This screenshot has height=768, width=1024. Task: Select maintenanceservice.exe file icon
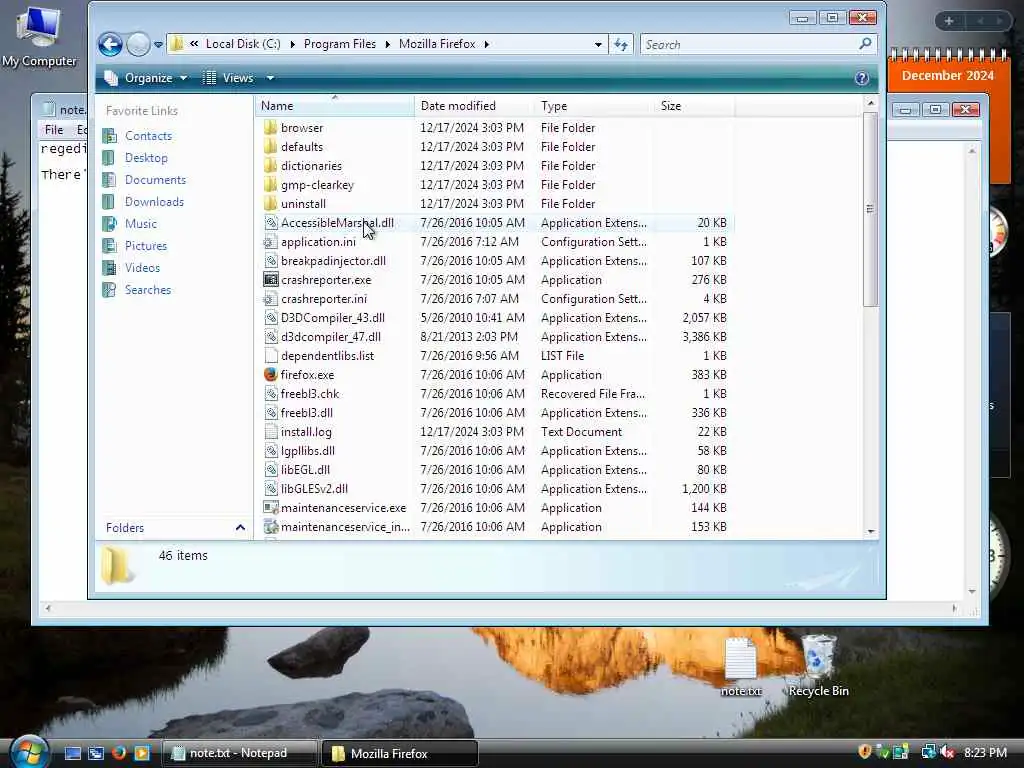tap(271, 507)
